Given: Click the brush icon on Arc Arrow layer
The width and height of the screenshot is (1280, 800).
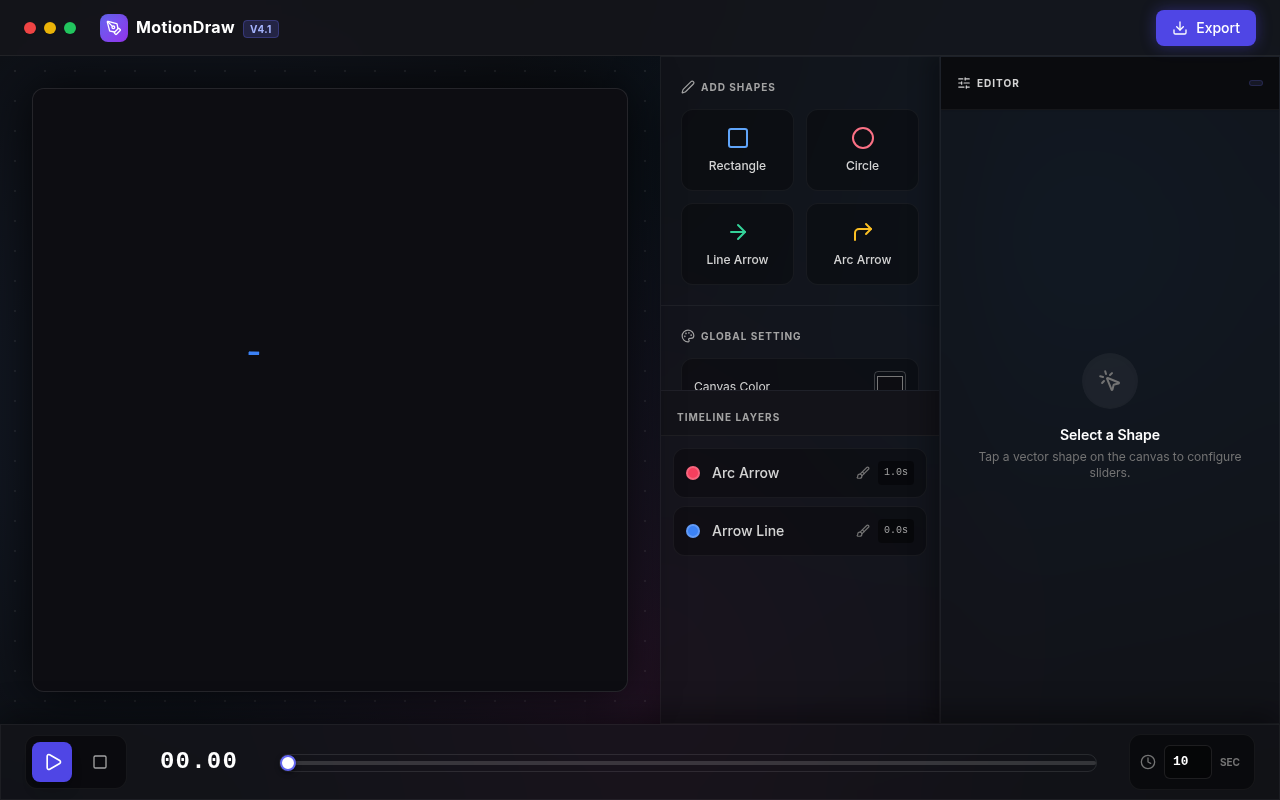Looking at the screenshot, I should 863,473.
